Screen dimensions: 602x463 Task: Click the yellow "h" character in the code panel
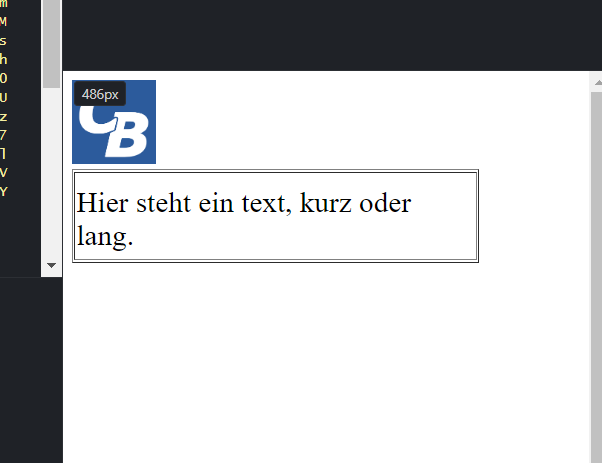point(3,59)
